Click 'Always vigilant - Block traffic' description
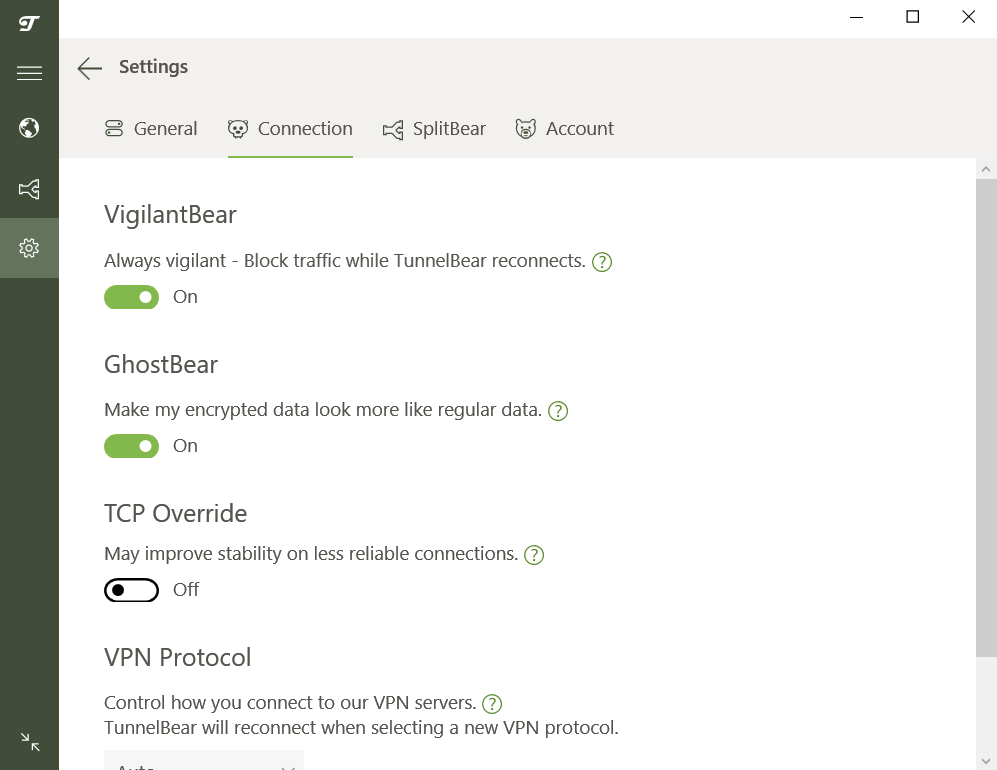 tap(345, 261)
